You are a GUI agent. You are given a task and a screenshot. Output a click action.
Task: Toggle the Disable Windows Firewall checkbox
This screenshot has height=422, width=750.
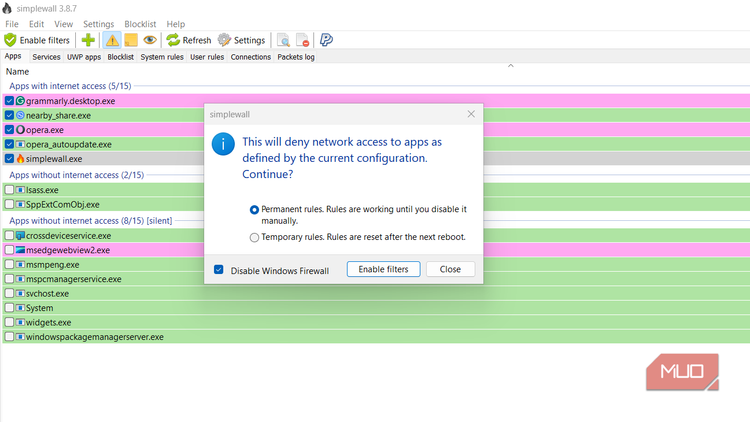(x=219, y=270)
